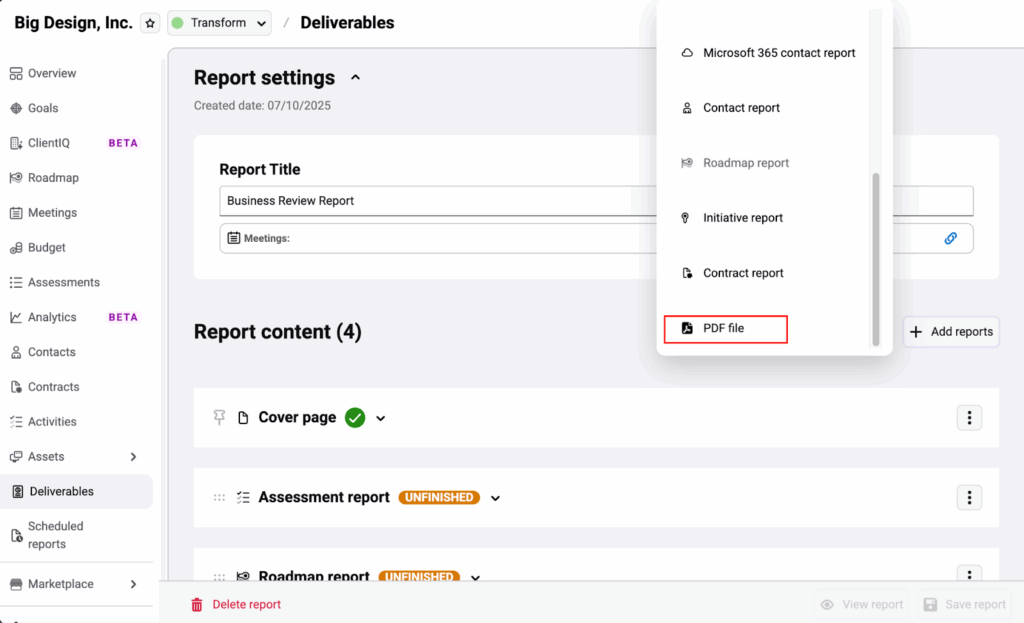Click the green checkmark status on Cover page
This screenshot has width=1024, height=623.
[x=355, y=417]
